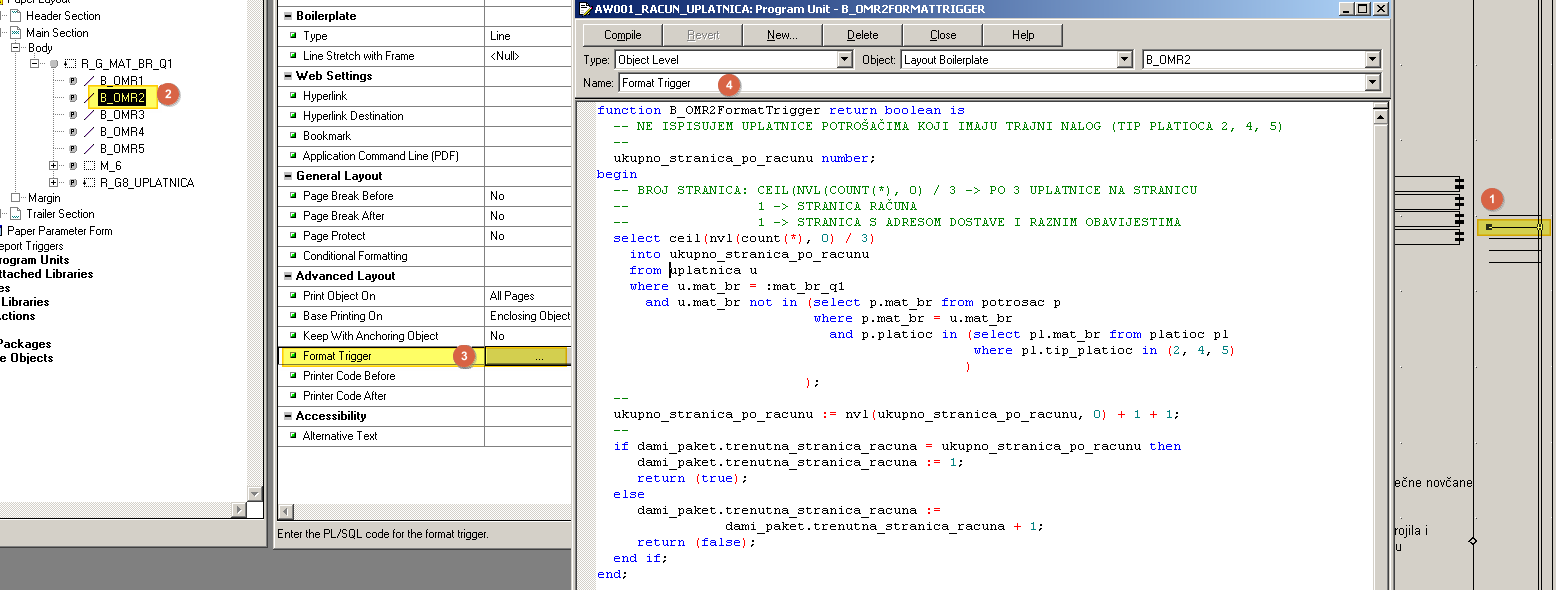Click the New... button

[782, 35]
